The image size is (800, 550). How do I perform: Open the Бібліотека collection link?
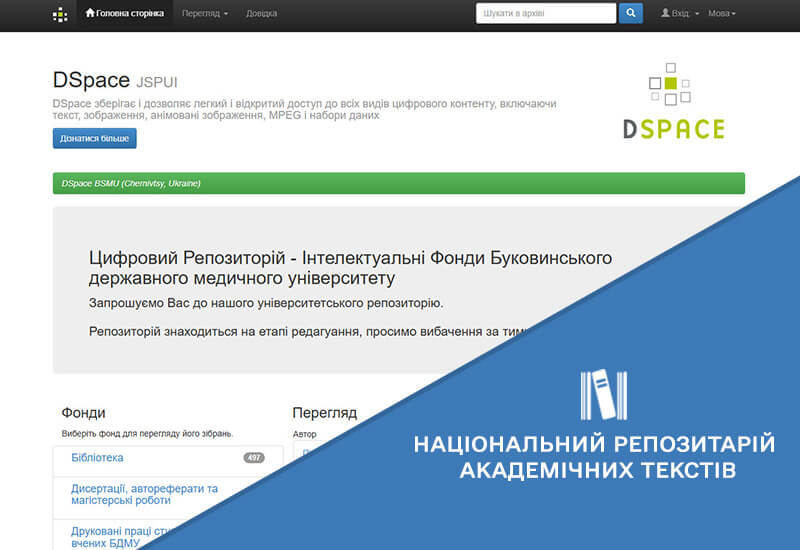[x=97, y=458]
